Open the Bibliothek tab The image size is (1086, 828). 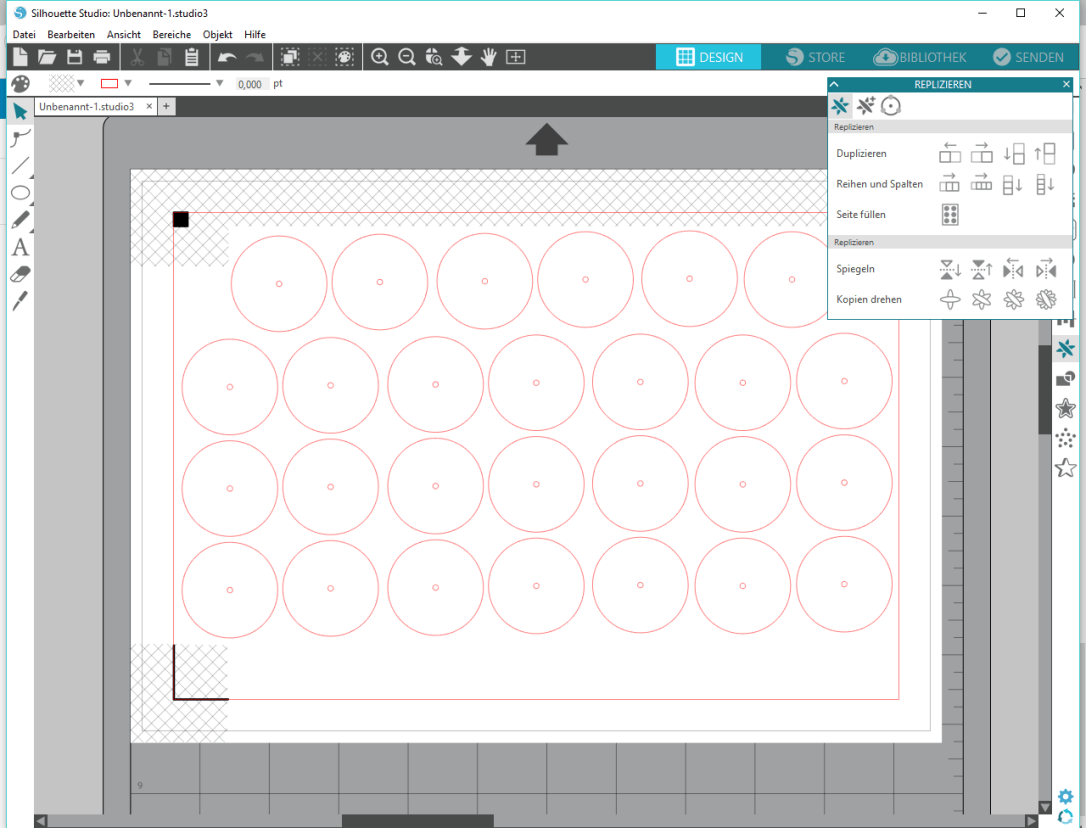pyautogui.click(x=920, y=57)
